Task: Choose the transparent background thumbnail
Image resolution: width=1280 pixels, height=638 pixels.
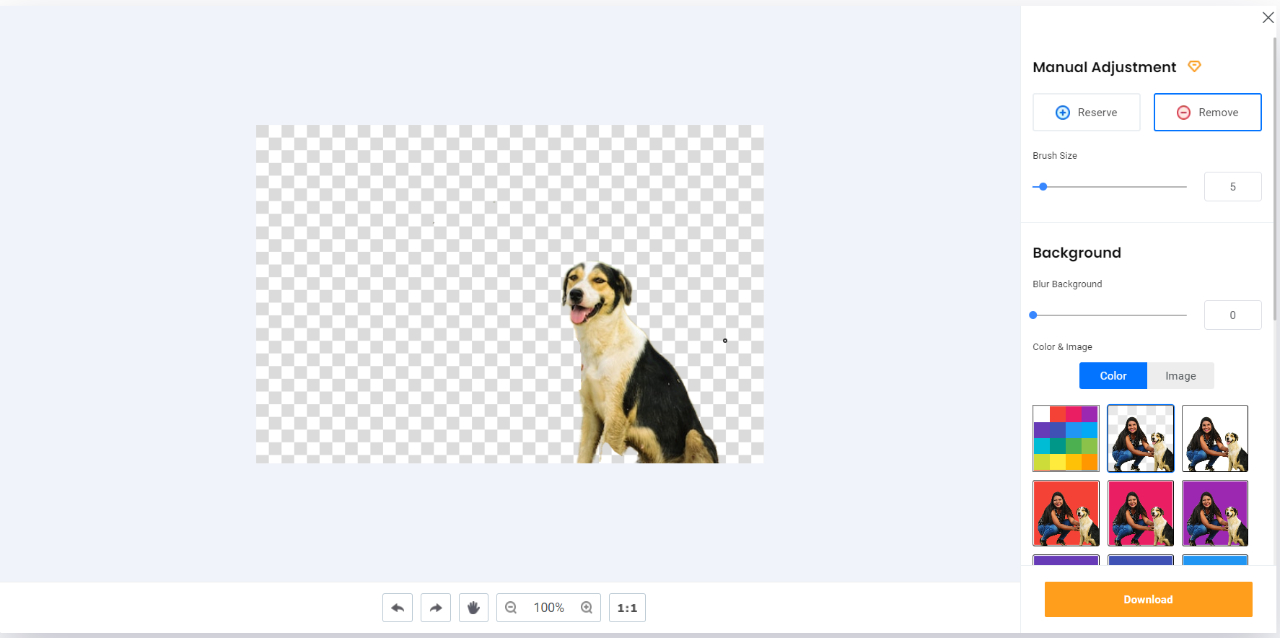Action: point(1141,438)
